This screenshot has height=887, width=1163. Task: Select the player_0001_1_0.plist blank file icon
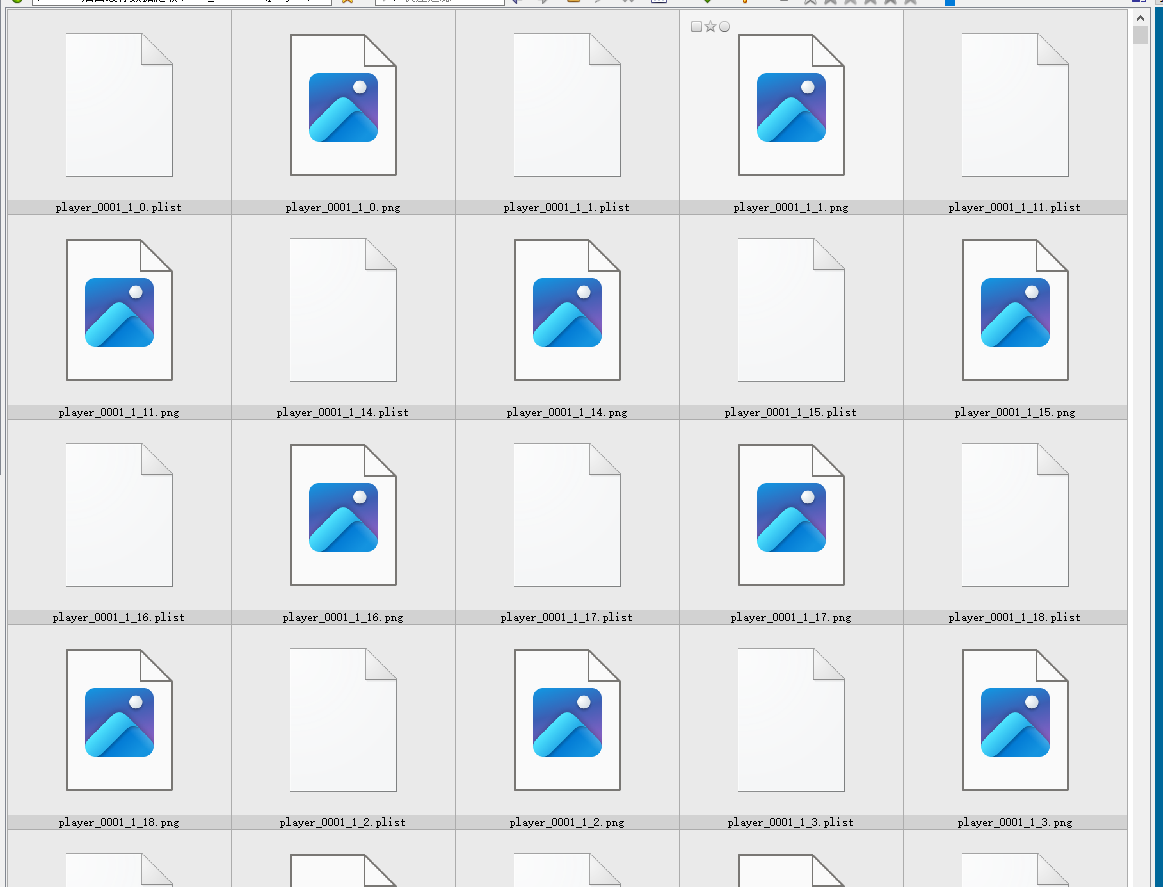[x=119, y=105]
